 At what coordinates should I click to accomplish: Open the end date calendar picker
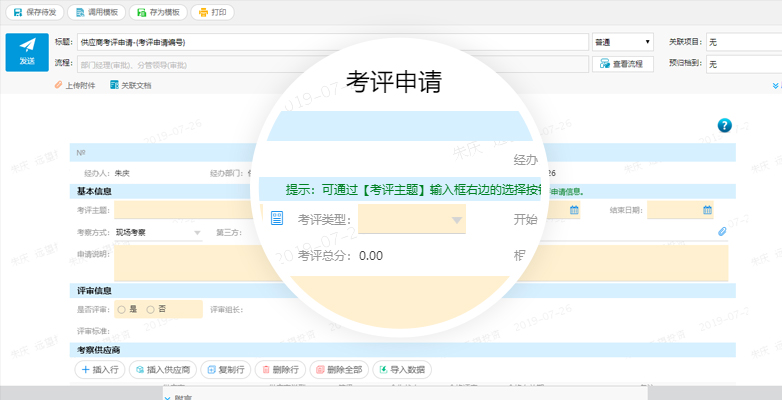pyautogui.click(x=707, y=210)
